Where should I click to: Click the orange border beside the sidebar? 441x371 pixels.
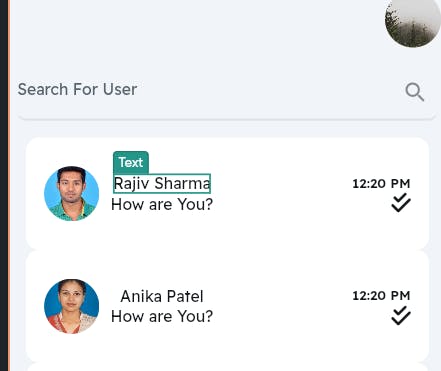coord(9,185)
